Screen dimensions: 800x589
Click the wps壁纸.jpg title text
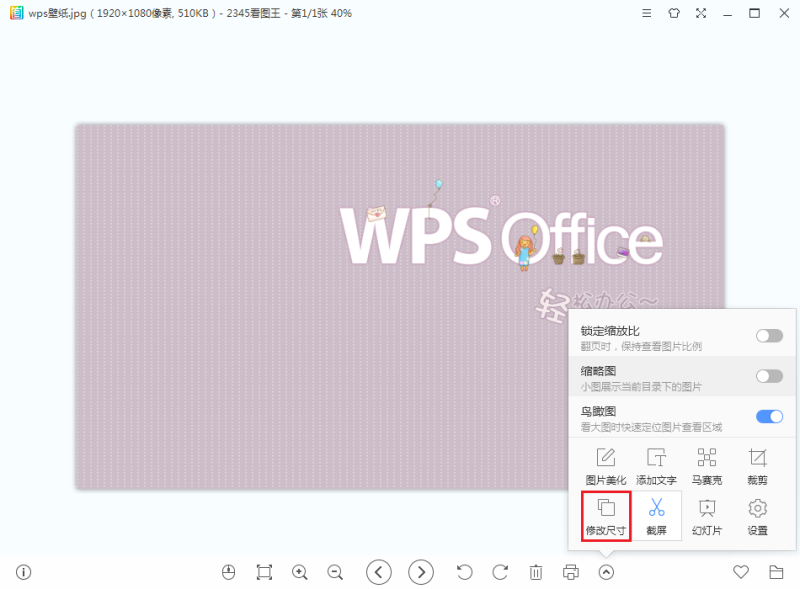point(57,13)
